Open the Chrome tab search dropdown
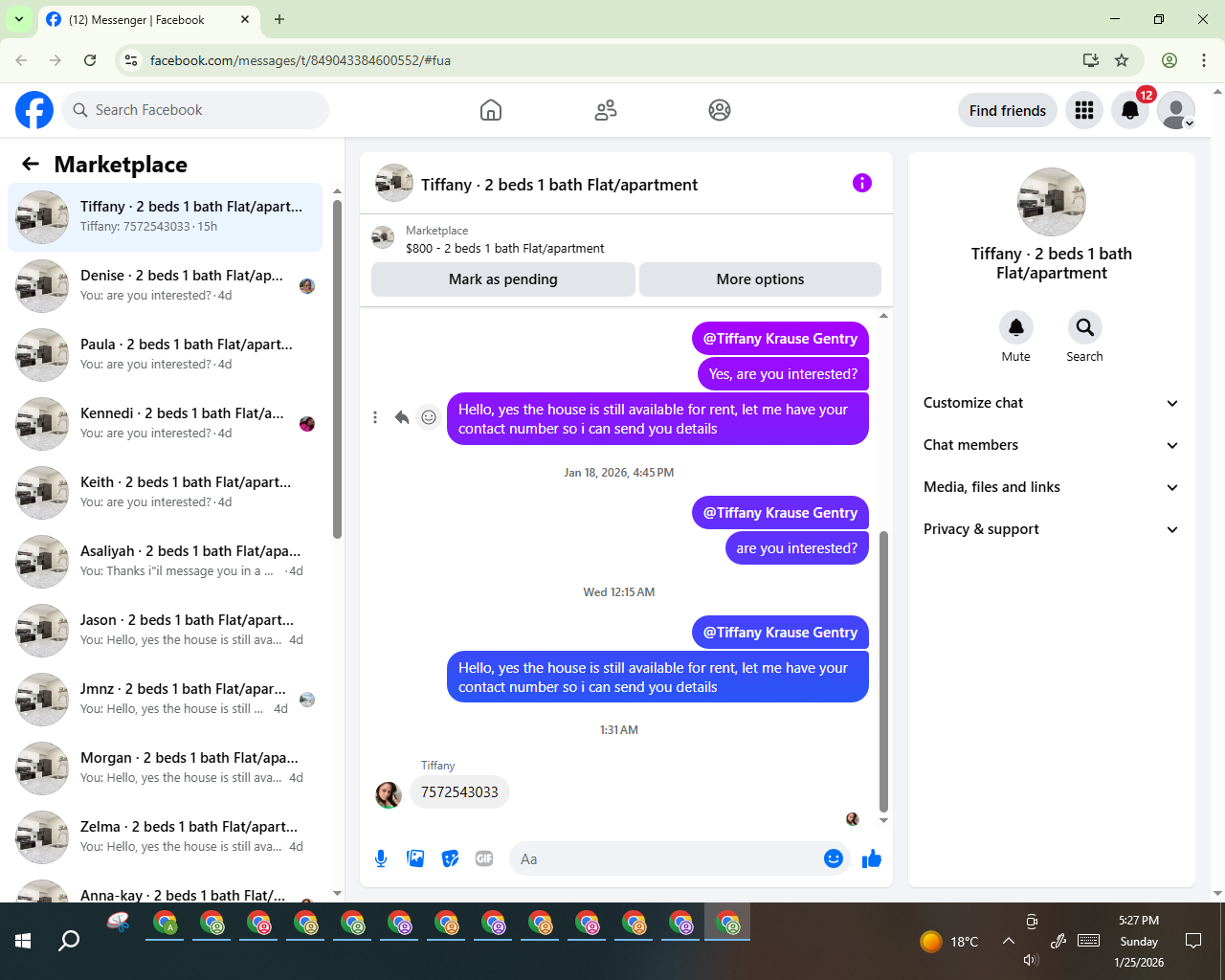 tap(19, 19)
